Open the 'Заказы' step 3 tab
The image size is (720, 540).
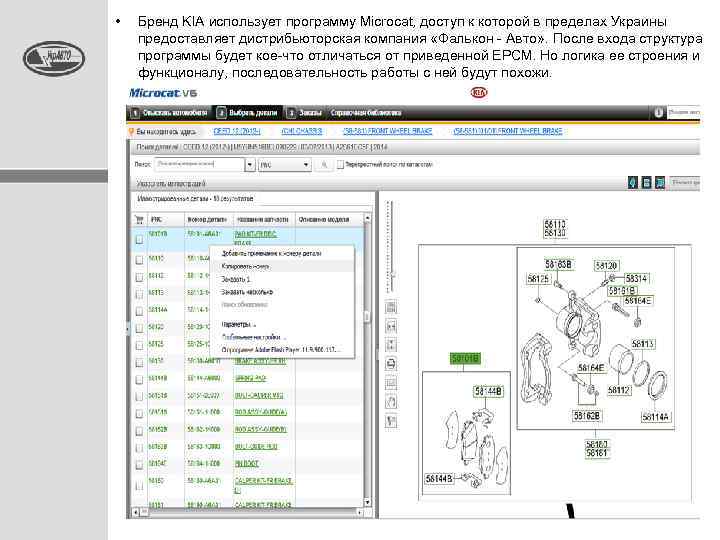click(304, 112)
